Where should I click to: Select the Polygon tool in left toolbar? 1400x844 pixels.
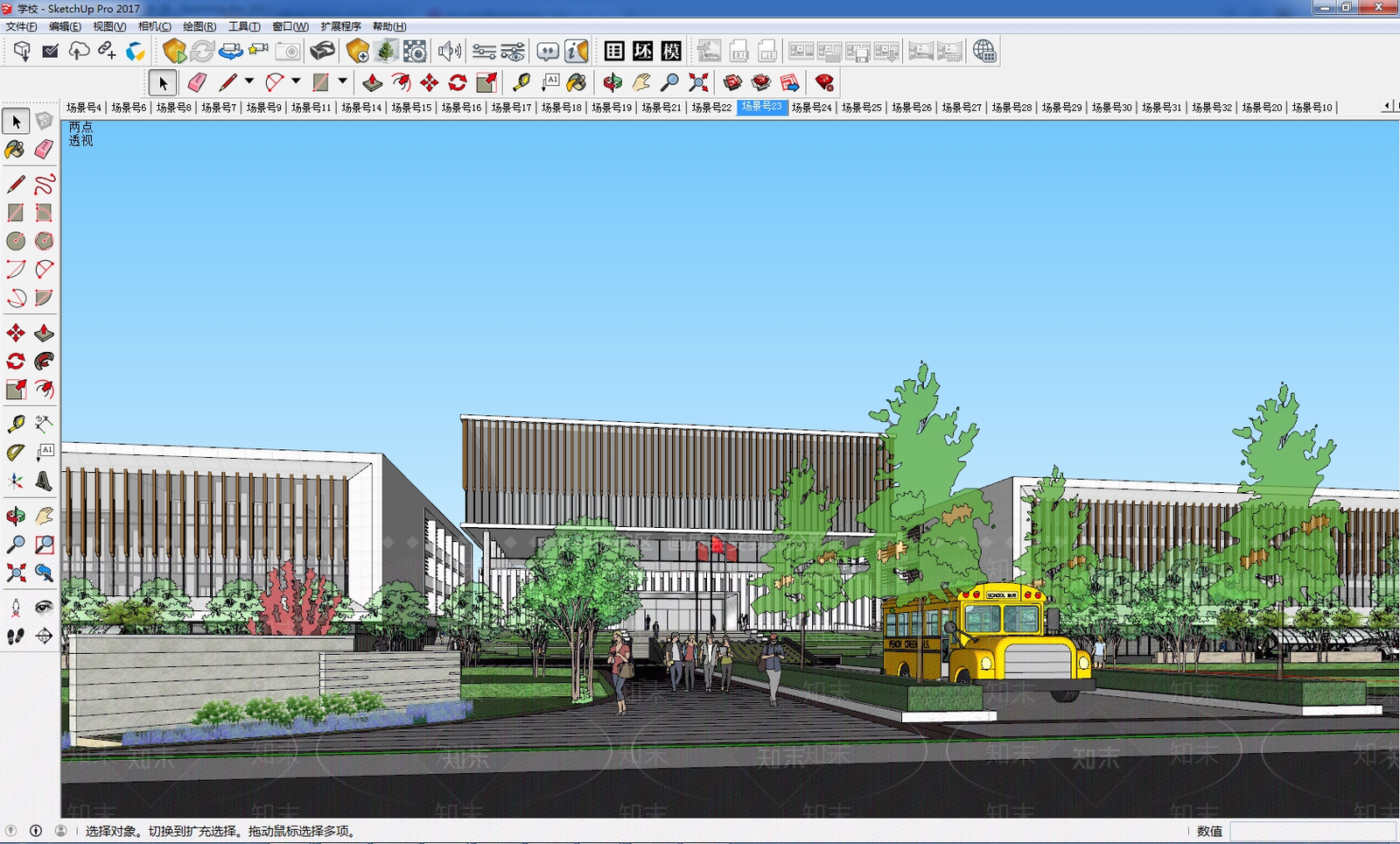click(44, 240)
